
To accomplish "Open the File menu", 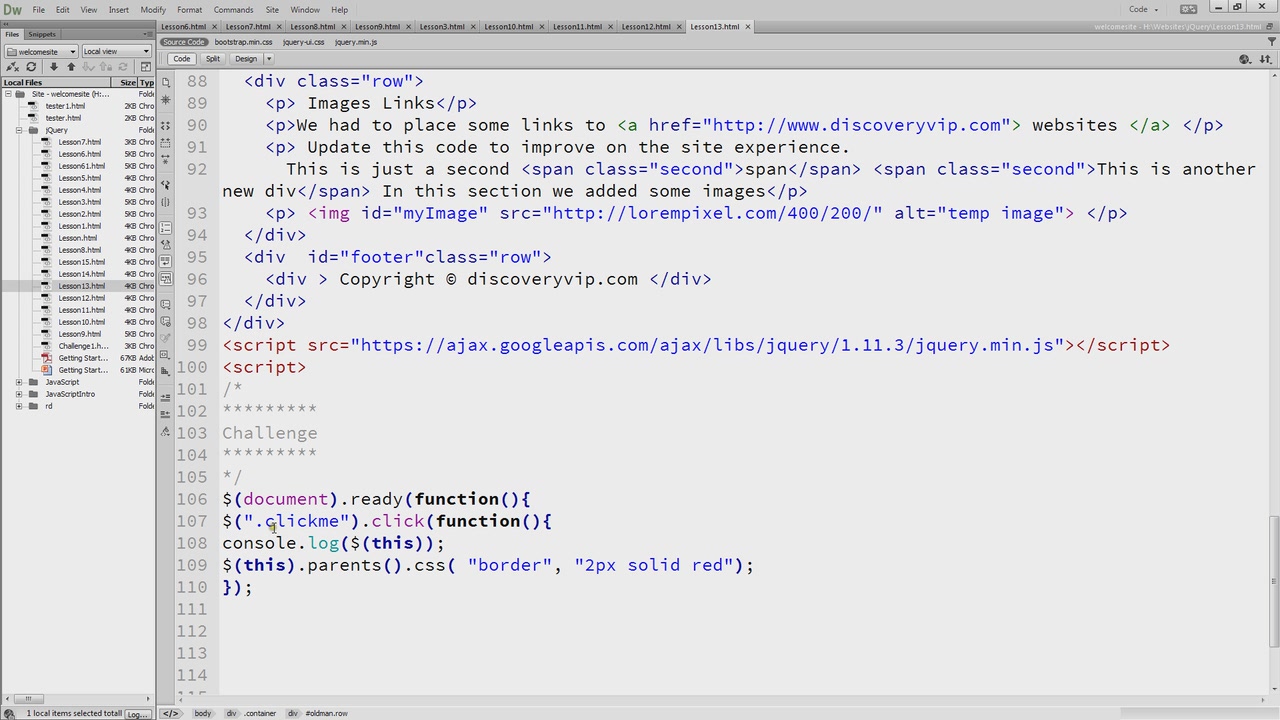I will click(x=38, y=10).
